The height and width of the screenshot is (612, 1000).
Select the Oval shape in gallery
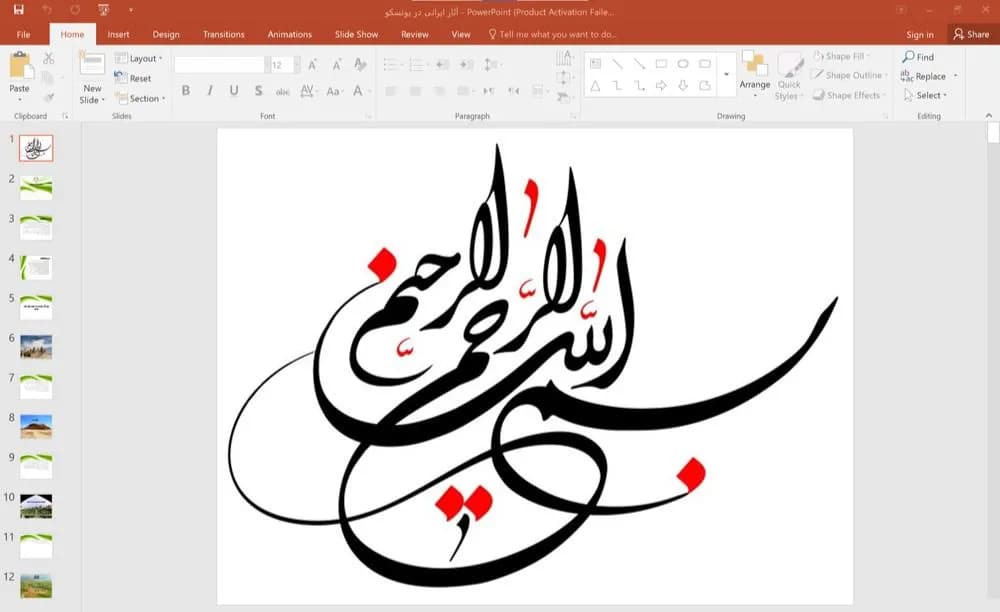click(x=683, y=64)
